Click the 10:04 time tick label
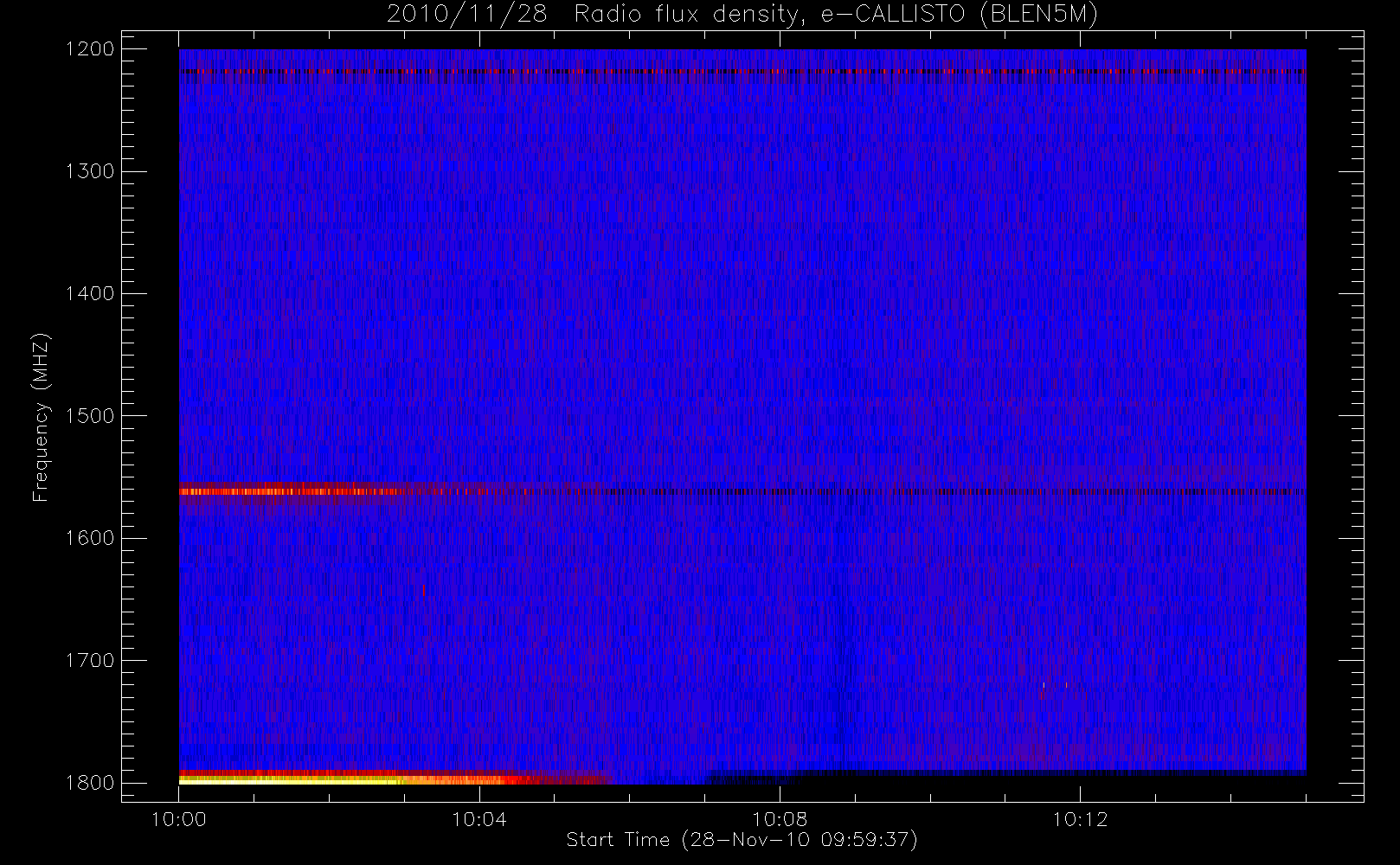The height and width of the screenshot is (865, 1400). coord(479,819)
